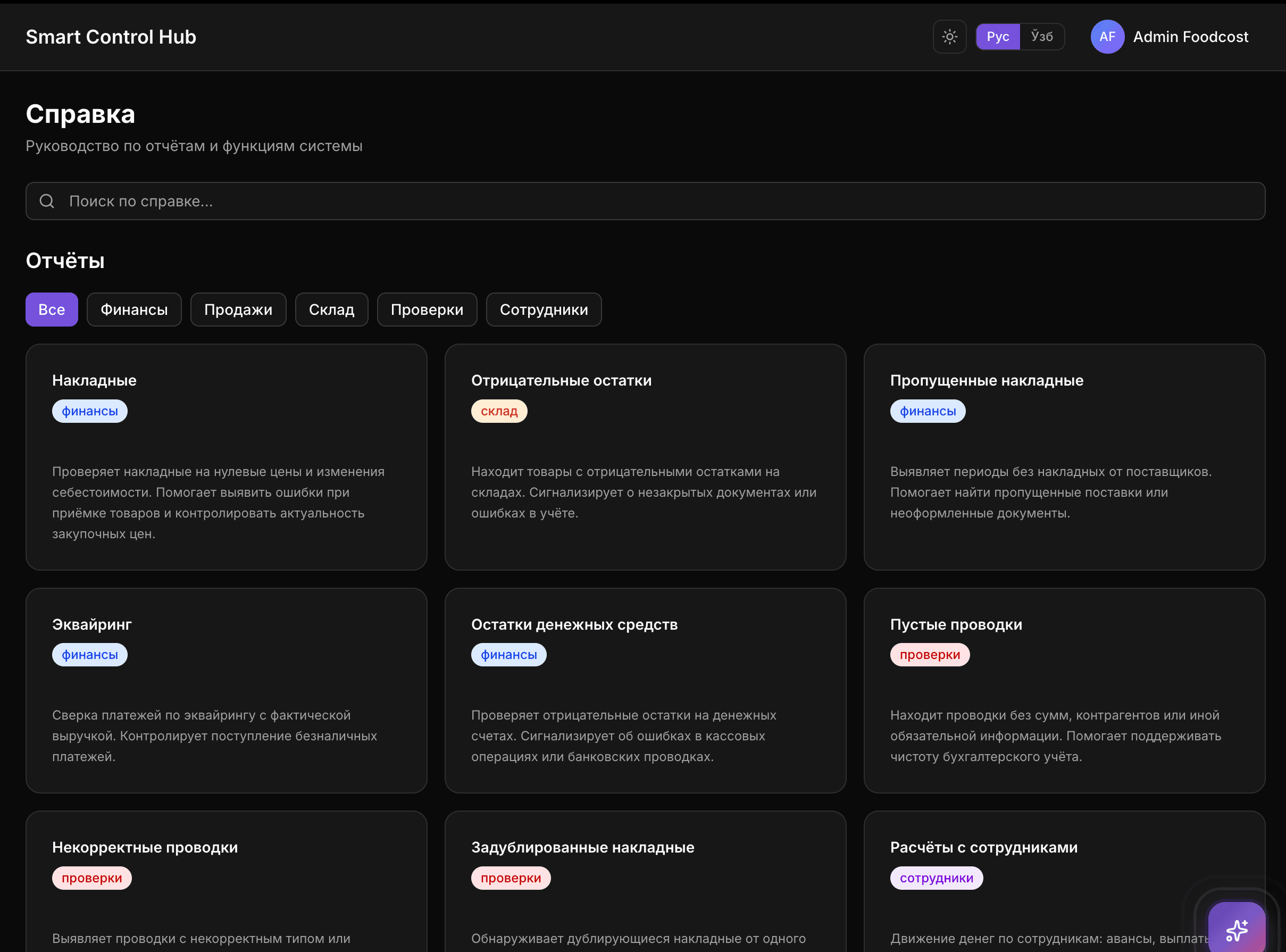The image size is (1286, 952).
Task: Focus the Поиск по справке search field
Action: pos(645,201)
